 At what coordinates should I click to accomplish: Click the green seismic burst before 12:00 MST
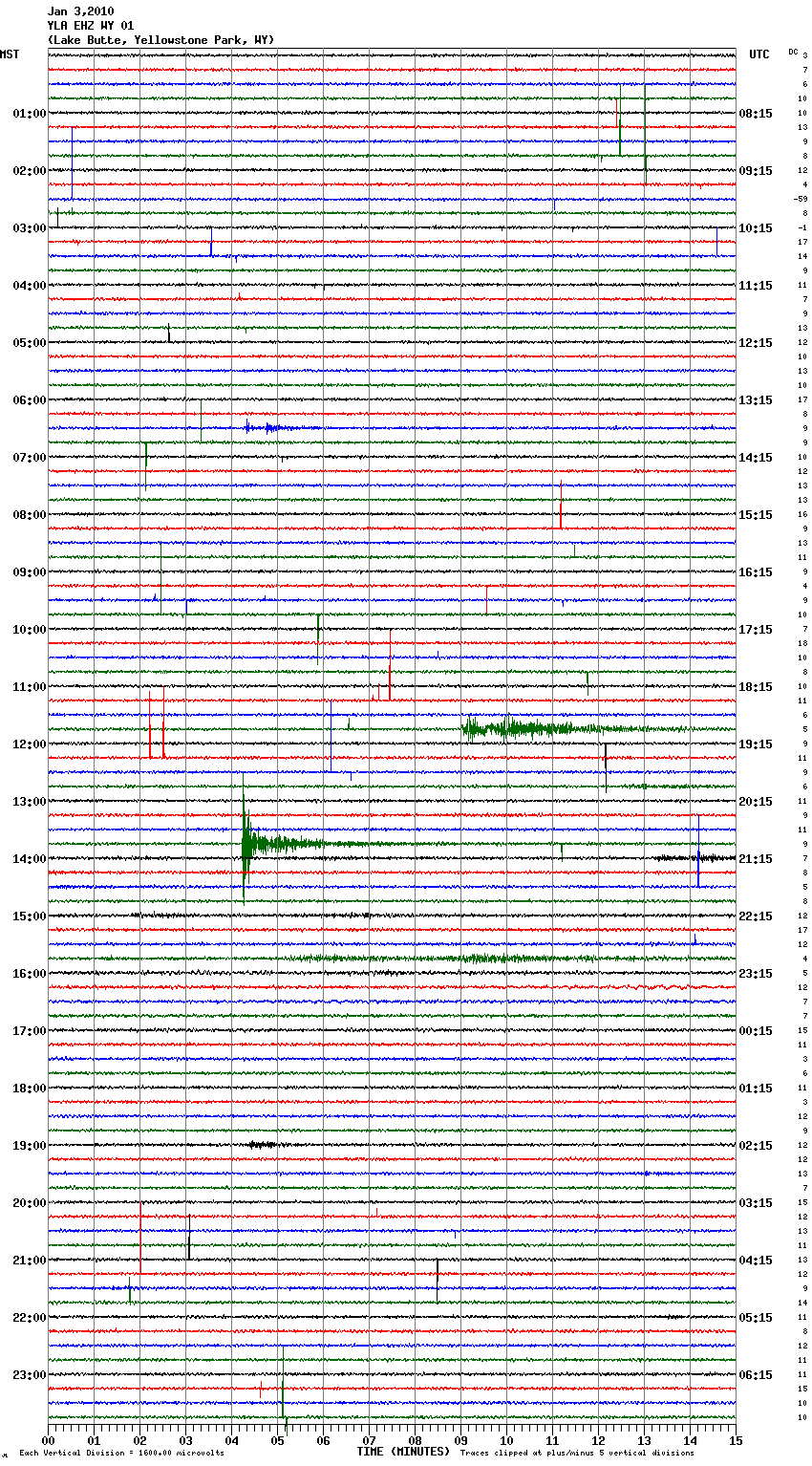coord(516,729)
